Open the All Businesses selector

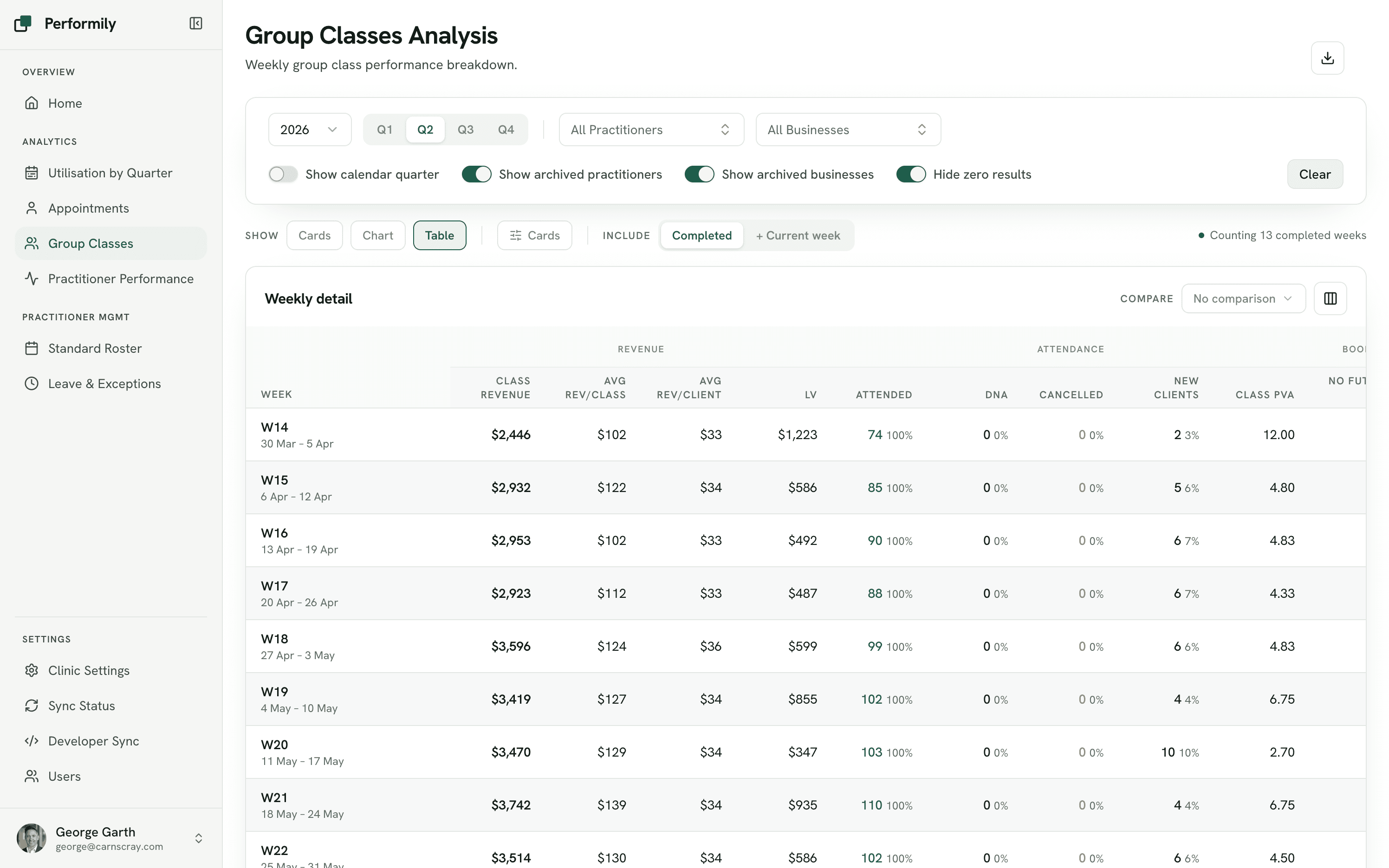[848, 130]
